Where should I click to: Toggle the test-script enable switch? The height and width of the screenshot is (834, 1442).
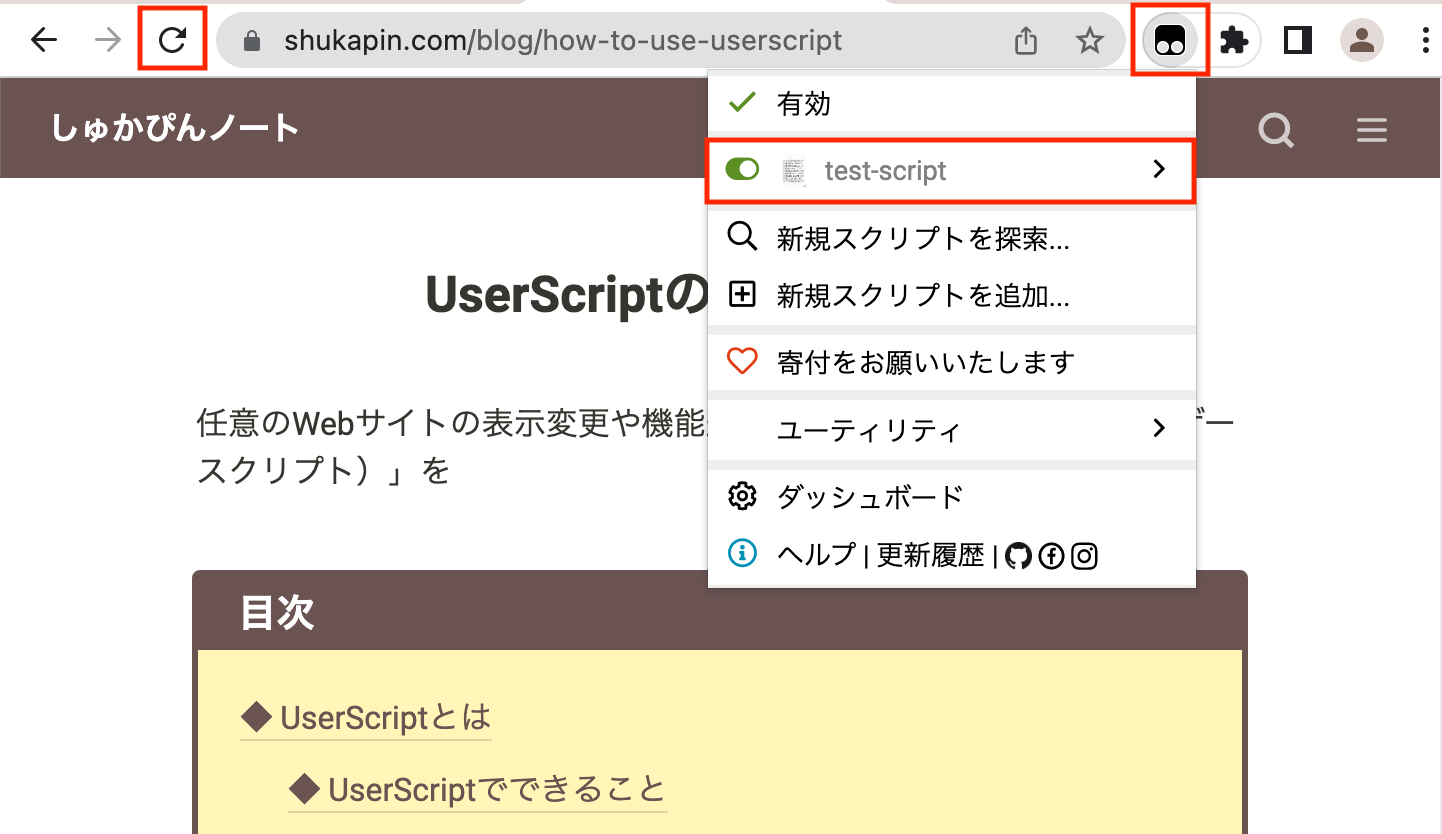click(x=742, y=170)
